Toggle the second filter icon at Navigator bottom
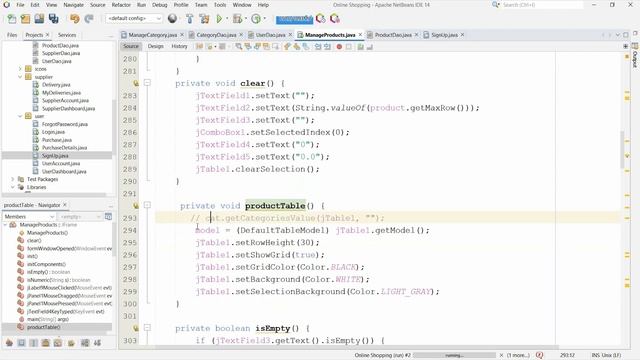 (x=21, y=343)
